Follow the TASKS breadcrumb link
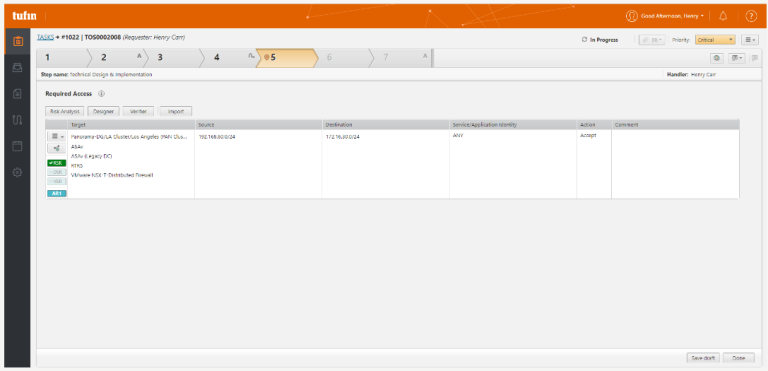 (x=46, y=37)
